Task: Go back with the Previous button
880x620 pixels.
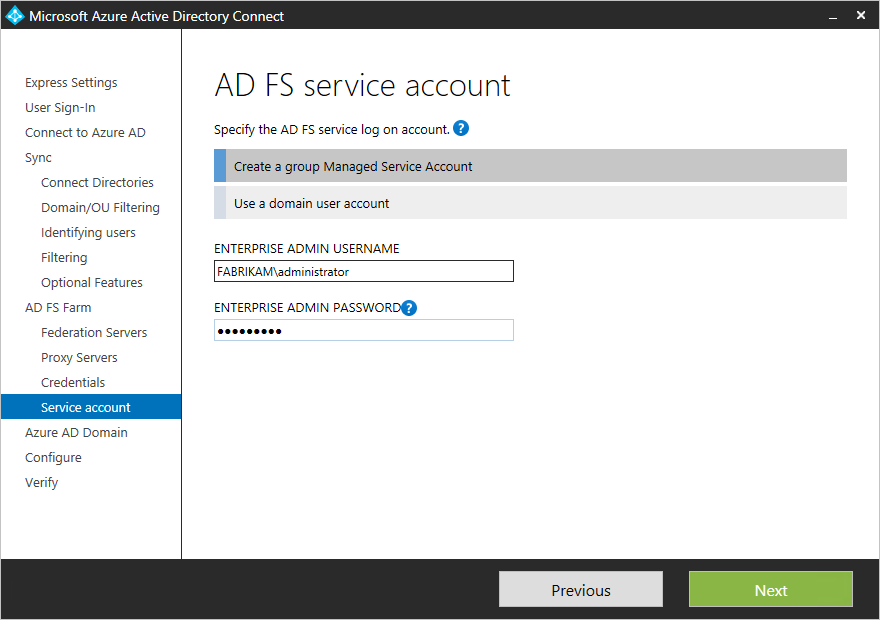Action: [x=581, y=590]
